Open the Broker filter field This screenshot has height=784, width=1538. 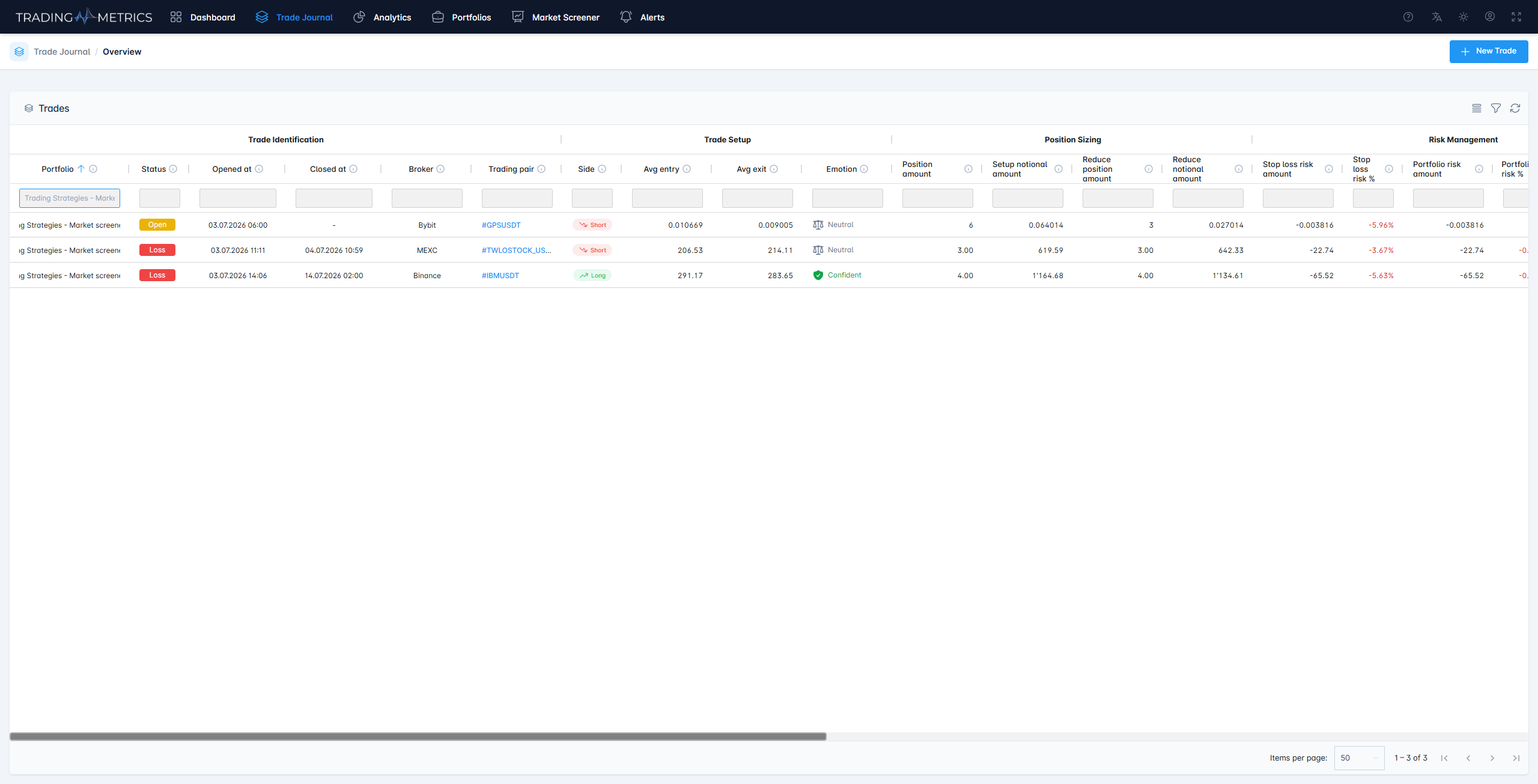click(x=427, y=198)
